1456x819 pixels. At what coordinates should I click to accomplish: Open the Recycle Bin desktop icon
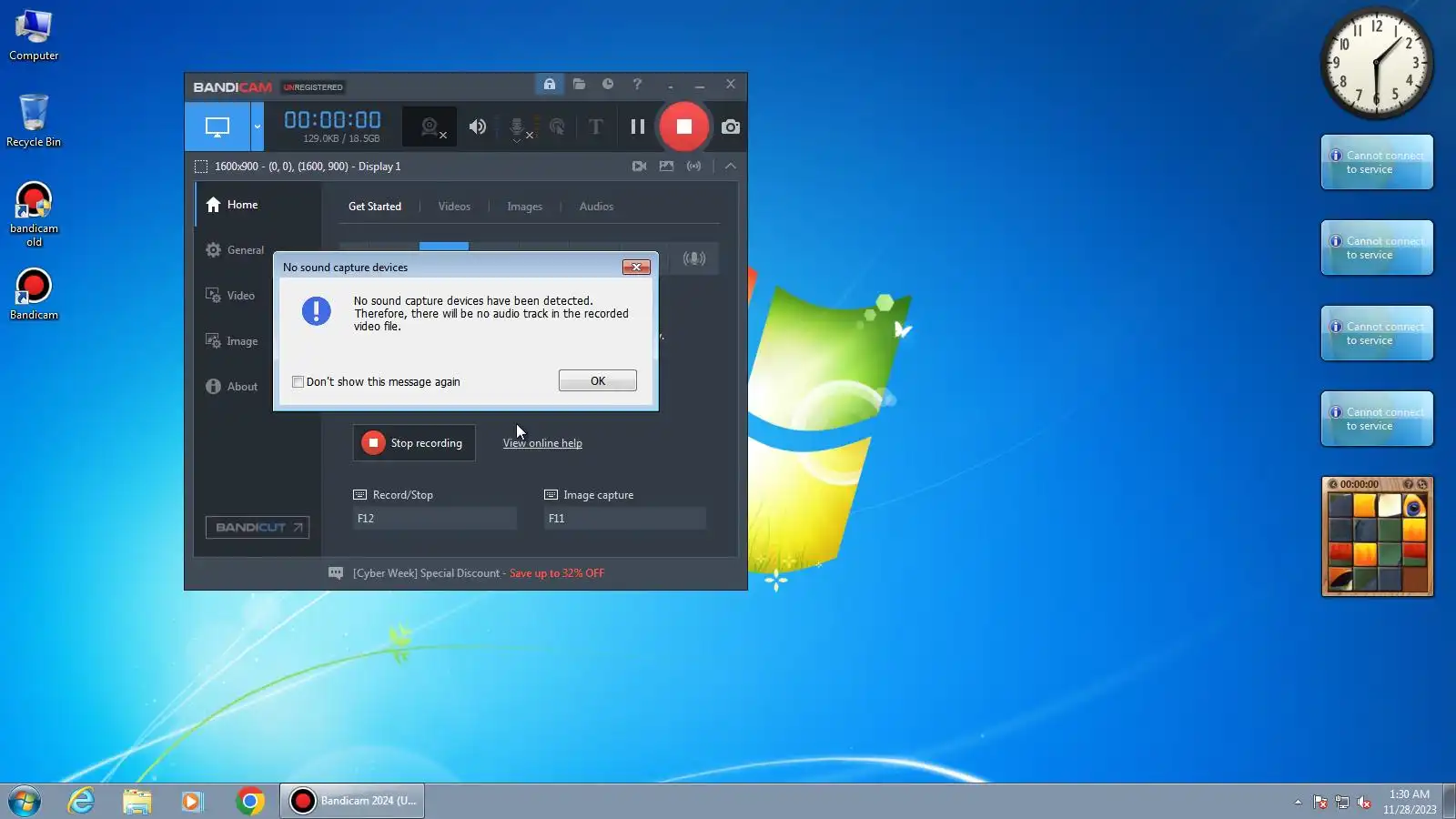click(x=34, y=120)
